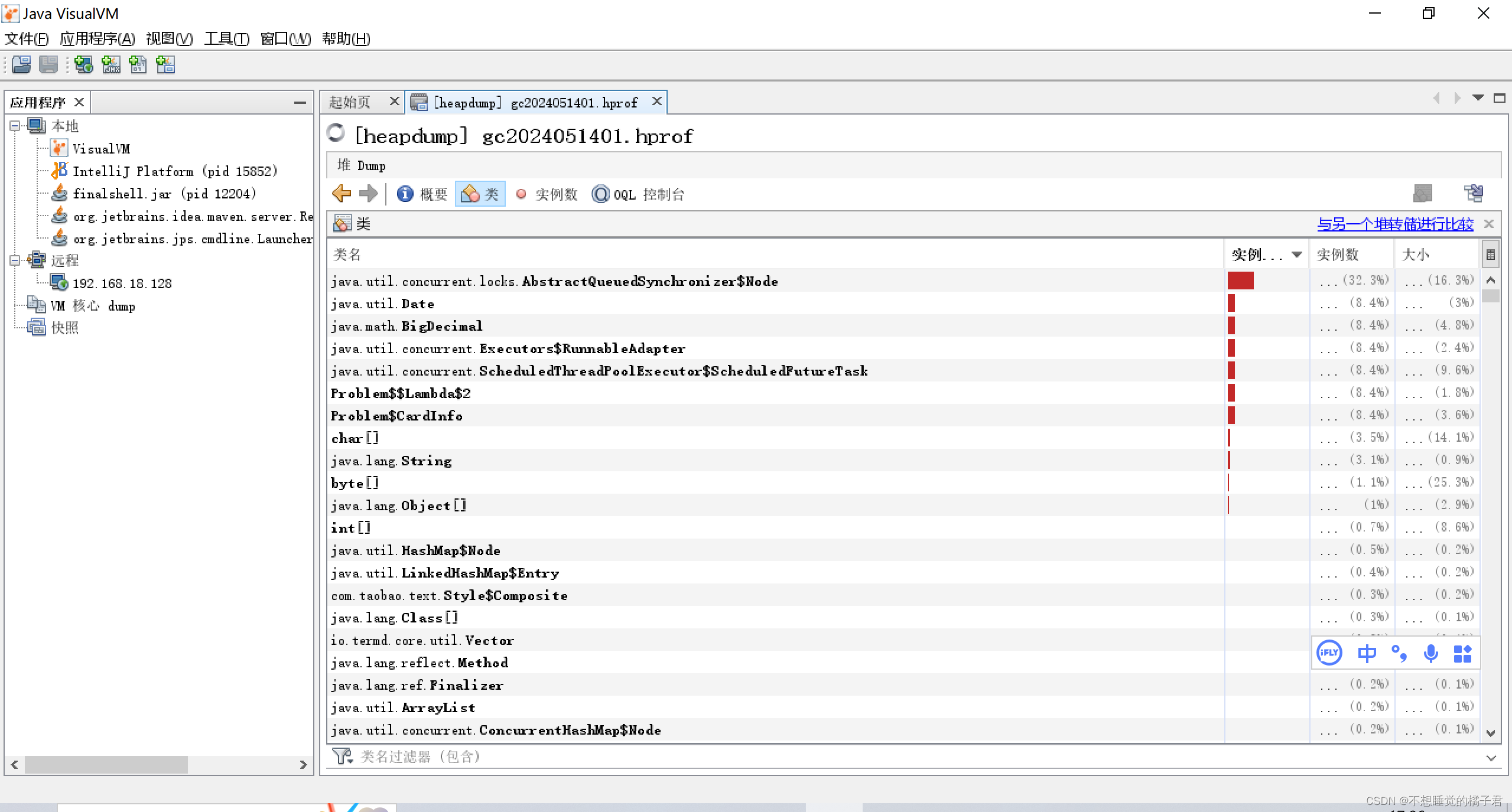The width and height of the screenshot is (1512, 812).
Task: Open the 文件(F) menu
Action: tap(27, 38)
